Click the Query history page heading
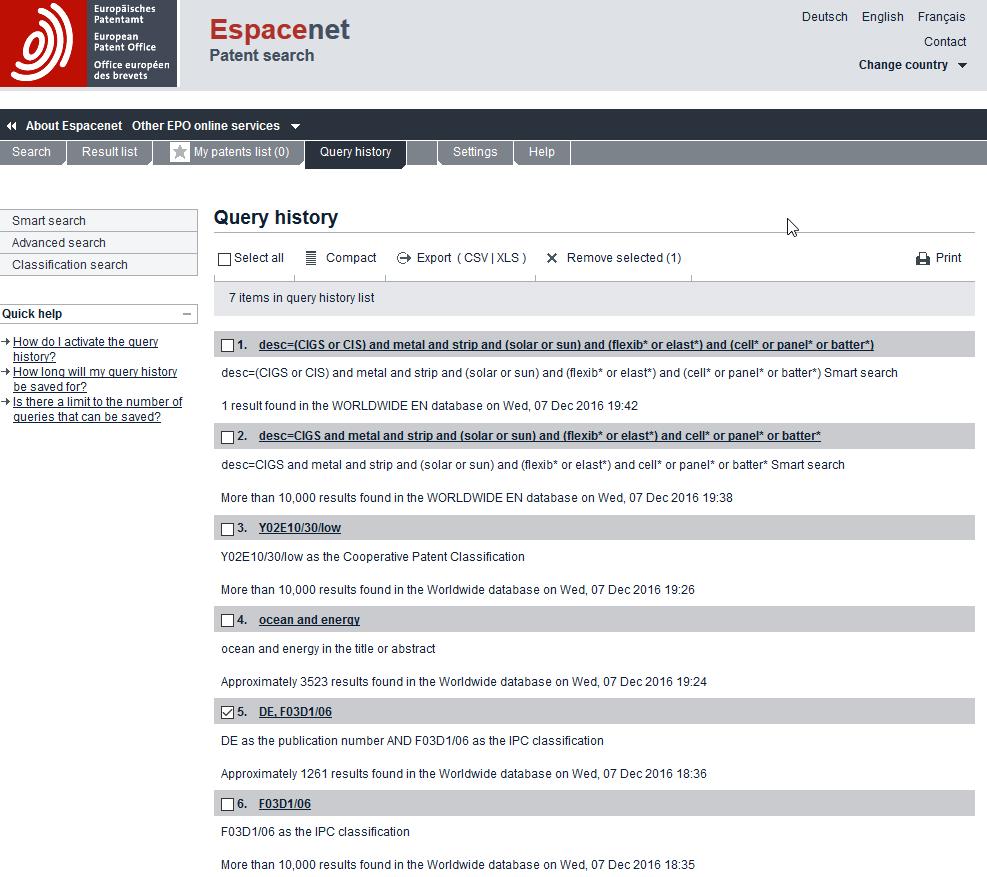Image resolution: width=987 pixels, height=877 pixels. click(276, 218)
